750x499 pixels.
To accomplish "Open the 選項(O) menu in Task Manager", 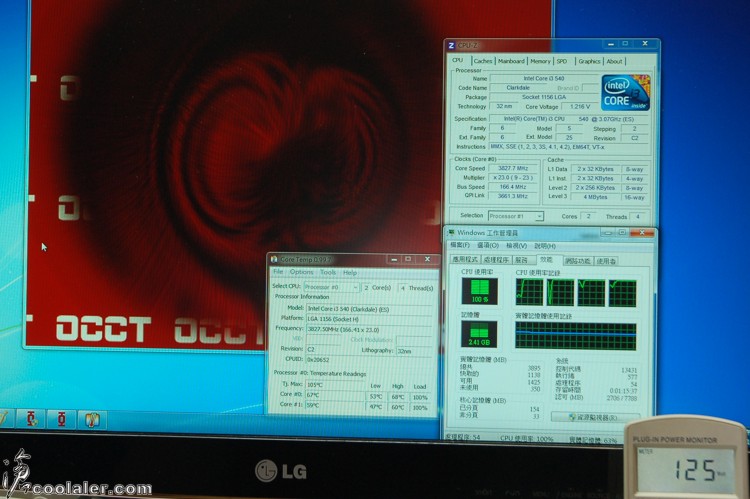I will pyautogui.click(x=488, y=245).
